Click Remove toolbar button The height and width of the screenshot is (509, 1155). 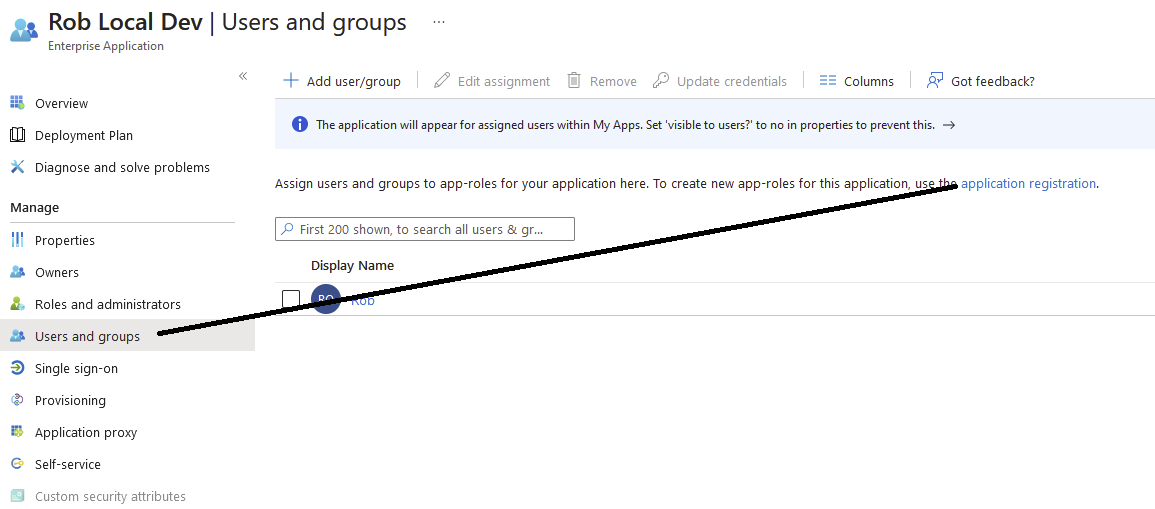(x=602, y=81)
